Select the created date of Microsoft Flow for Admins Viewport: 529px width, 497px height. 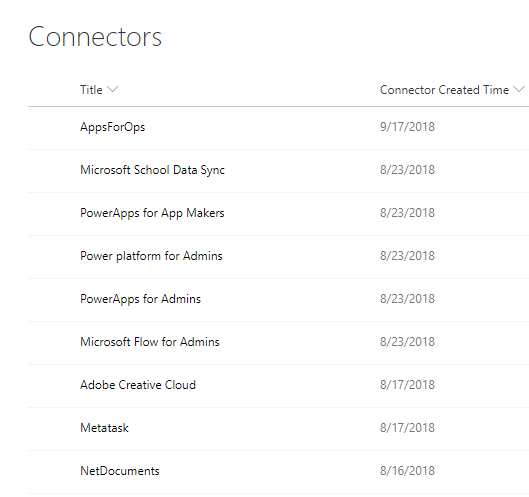coord(407,342)
